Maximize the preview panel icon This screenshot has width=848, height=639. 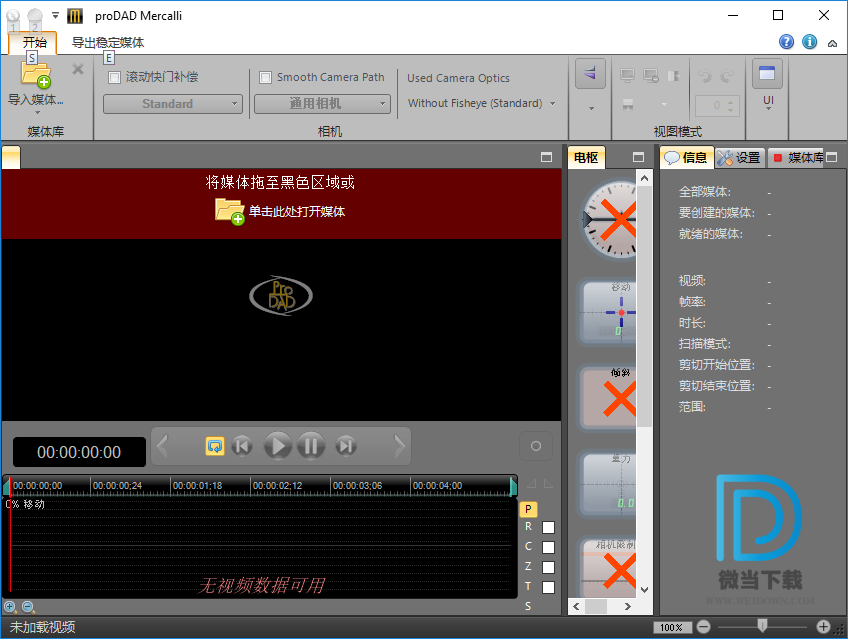546,157
